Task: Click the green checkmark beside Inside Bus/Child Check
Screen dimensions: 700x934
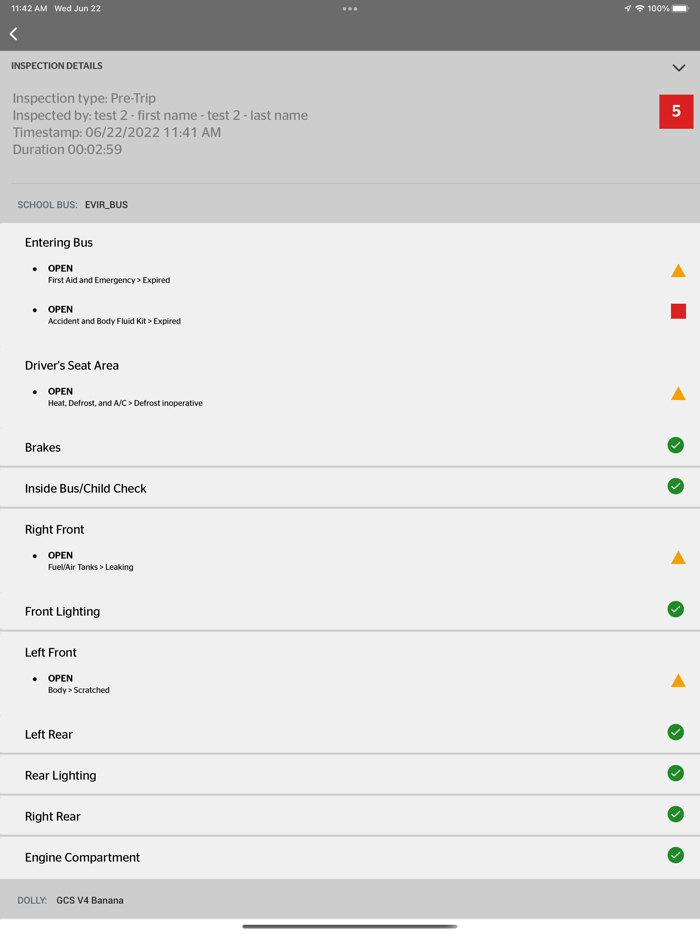Action: tap(676, 486)
